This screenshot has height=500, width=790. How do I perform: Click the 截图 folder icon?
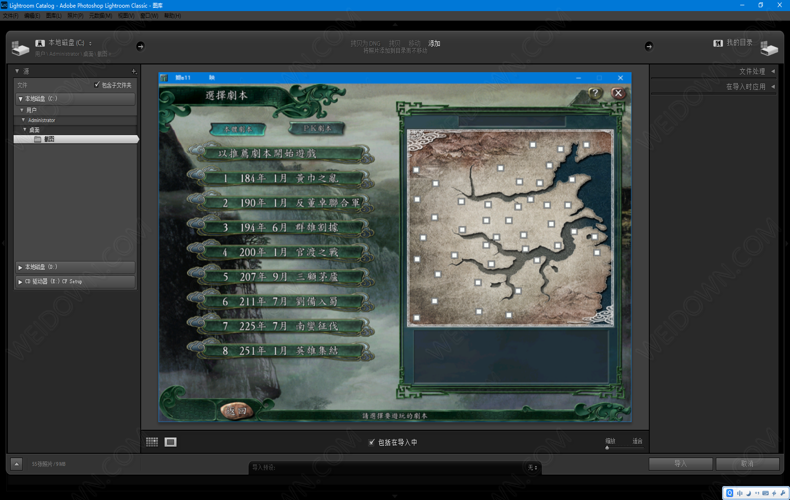tap(38, 140)
